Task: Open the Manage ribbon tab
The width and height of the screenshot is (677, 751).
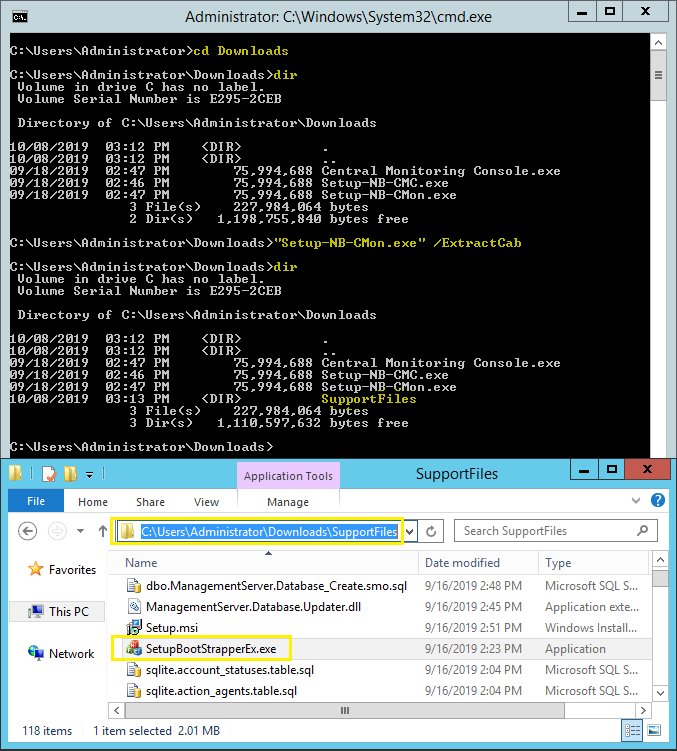Action: point(288,502)
